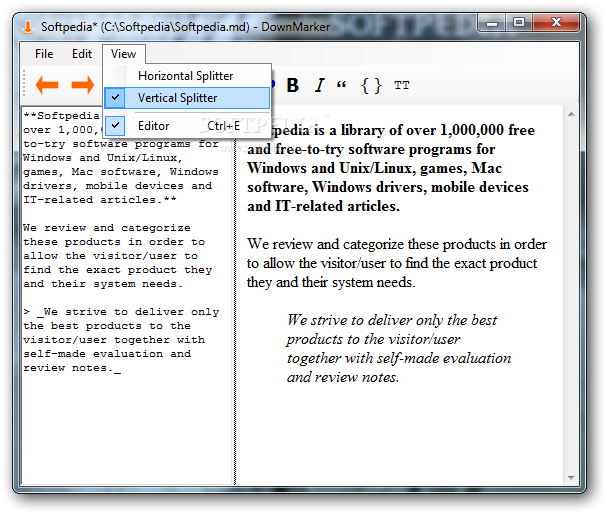The image size is (607, 514).
Task: Insert code block with curly braces icon
Action: coord(371,86)
